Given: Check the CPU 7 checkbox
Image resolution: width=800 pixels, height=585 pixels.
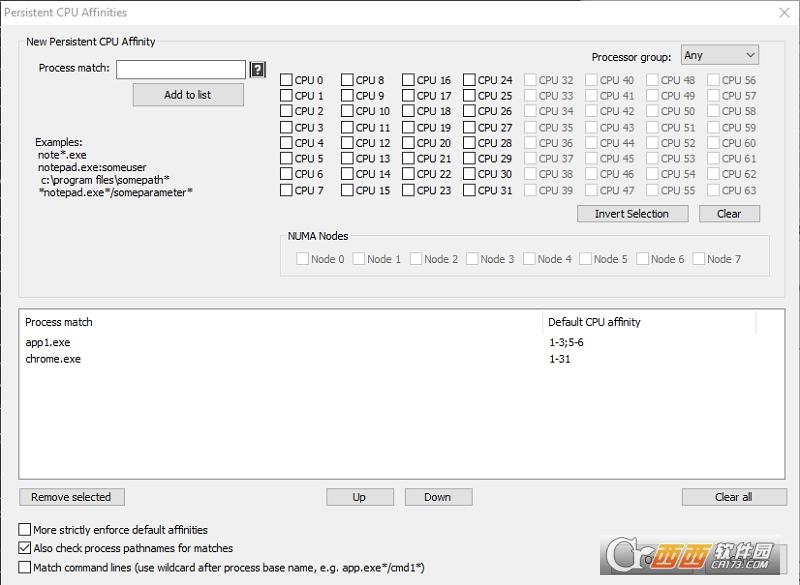Looking at the screenshot, I should pos(286,190).
